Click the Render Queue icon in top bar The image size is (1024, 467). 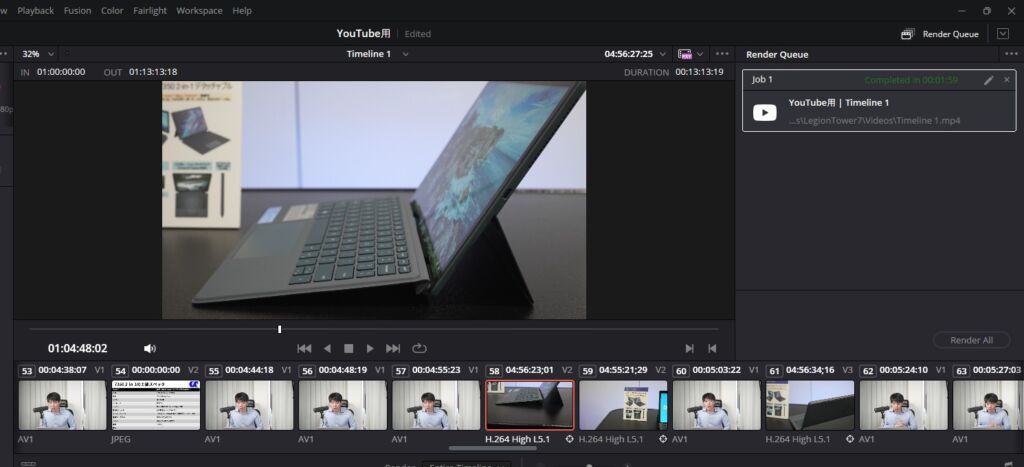pos(907,34)
